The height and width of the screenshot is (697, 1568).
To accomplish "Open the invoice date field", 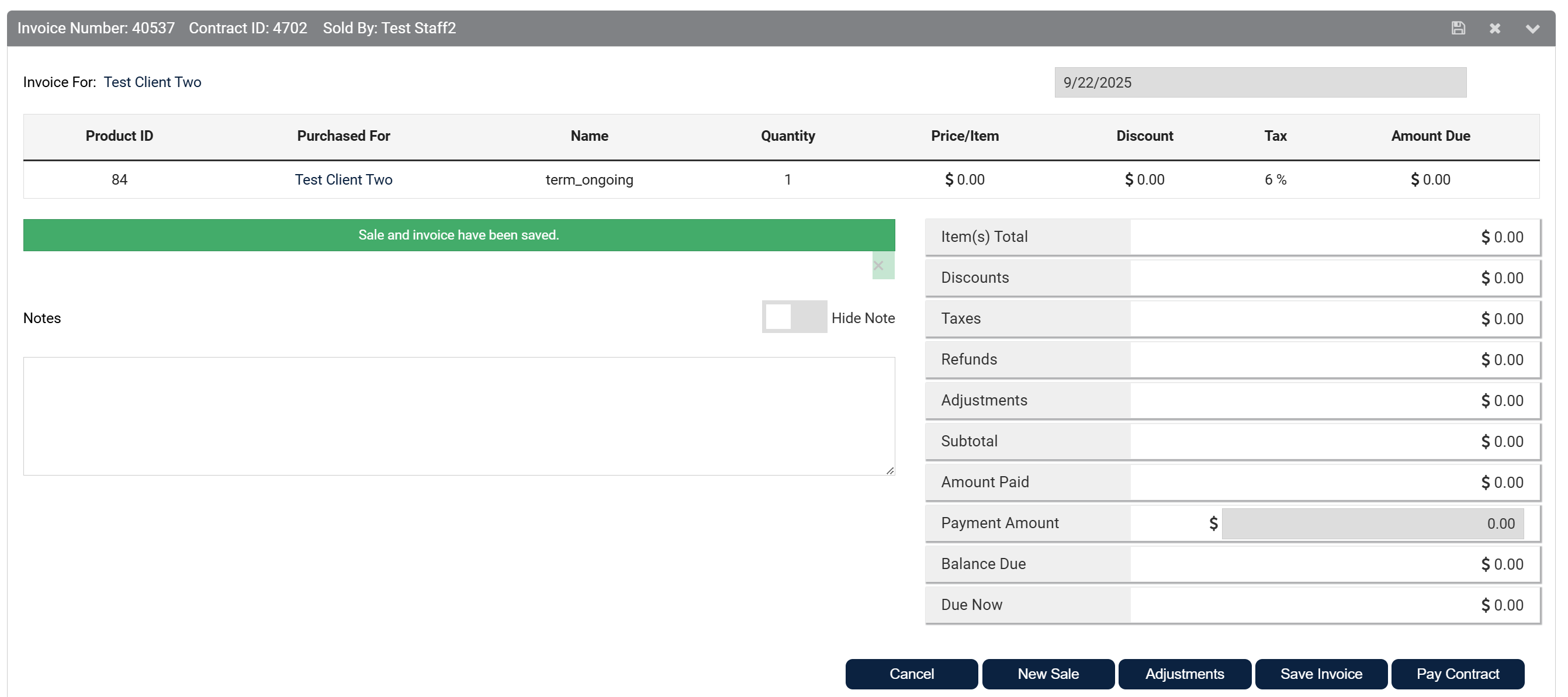I will tap(1259, 82).
